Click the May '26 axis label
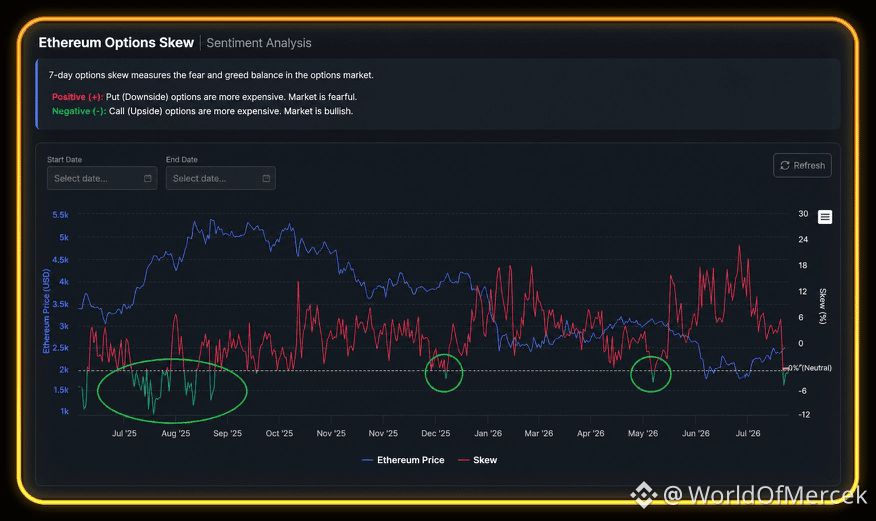876x521 pixels. click(643, 433)
